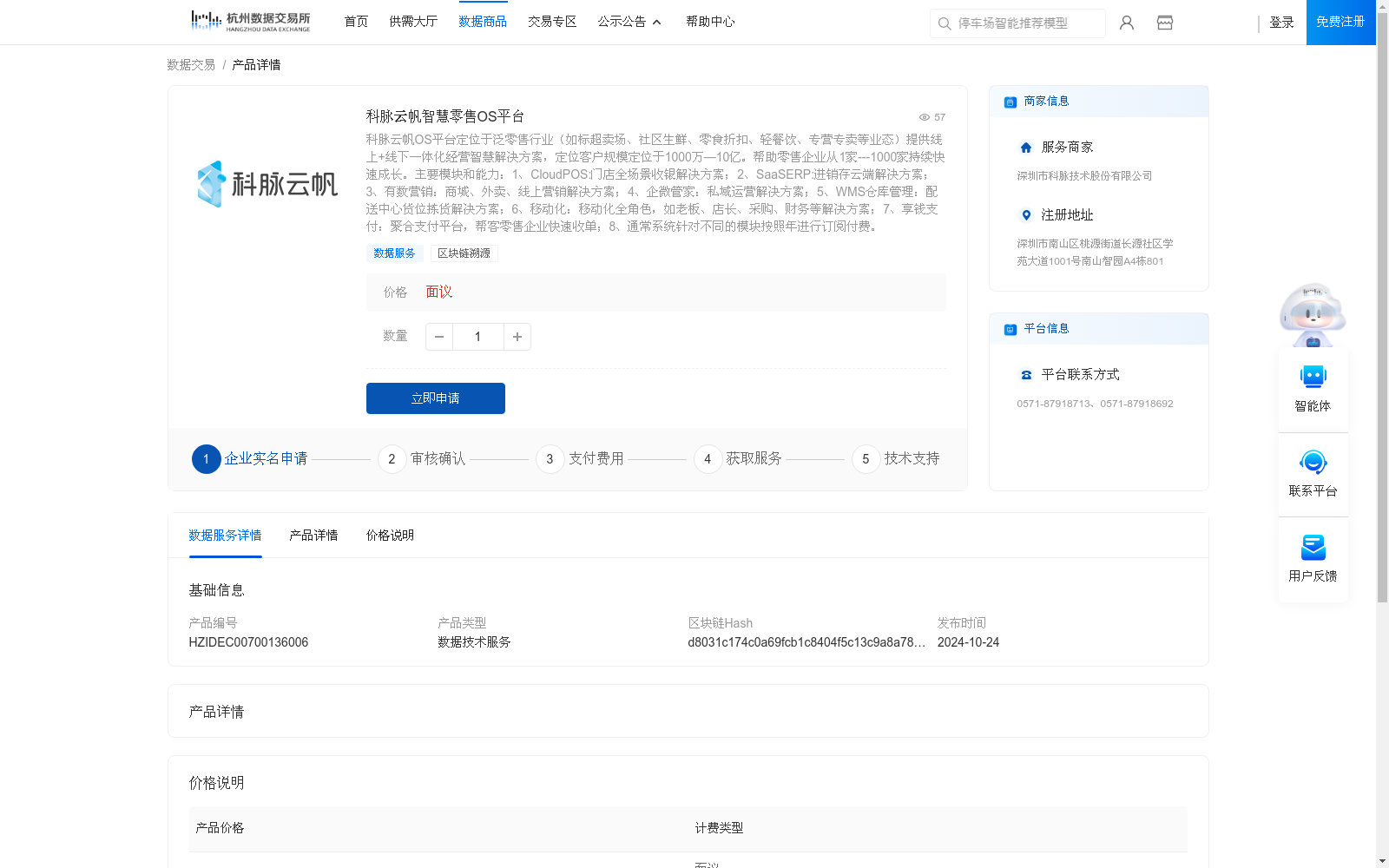Click the 科脉云帆 product logo image
The image size is (1389, 868).
pos(267,184)
